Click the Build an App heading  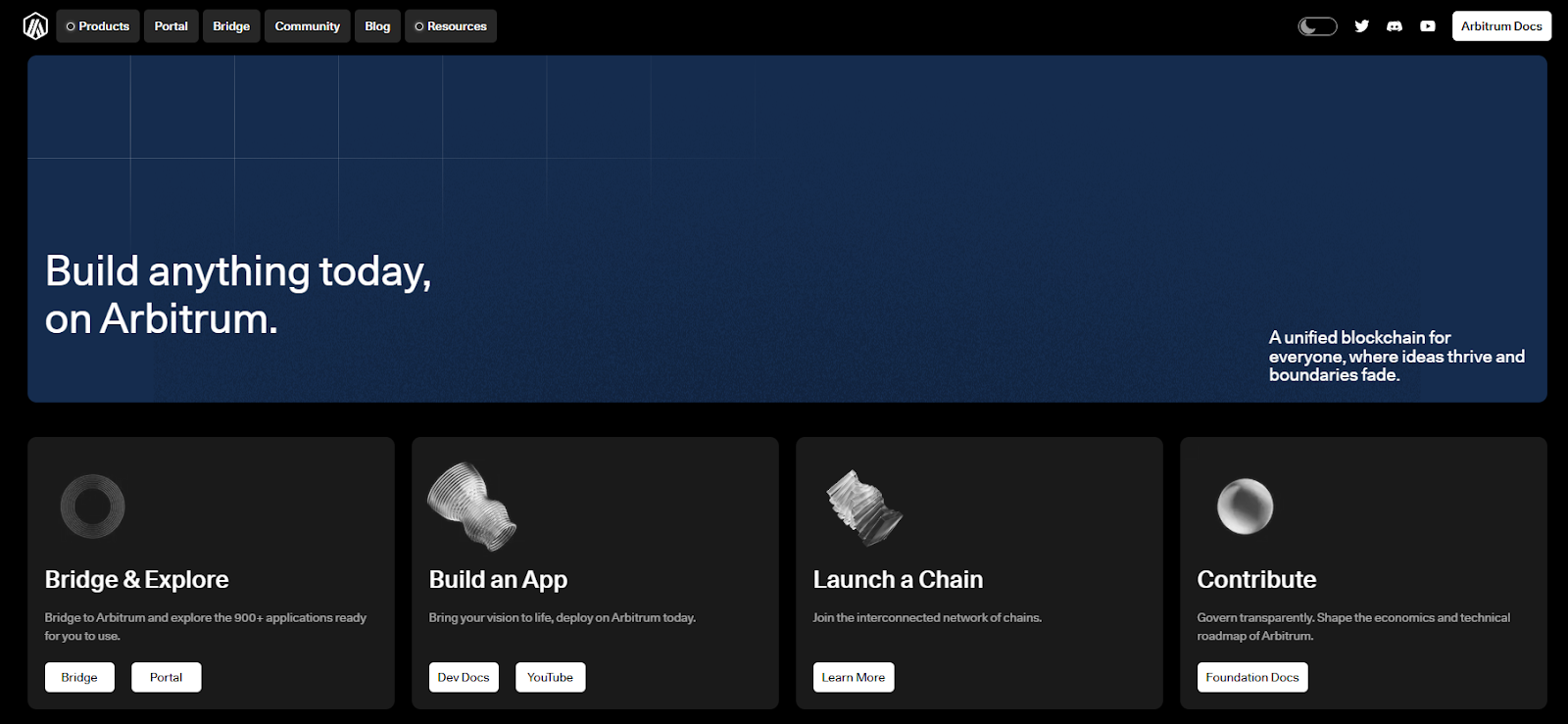[498, 580]
